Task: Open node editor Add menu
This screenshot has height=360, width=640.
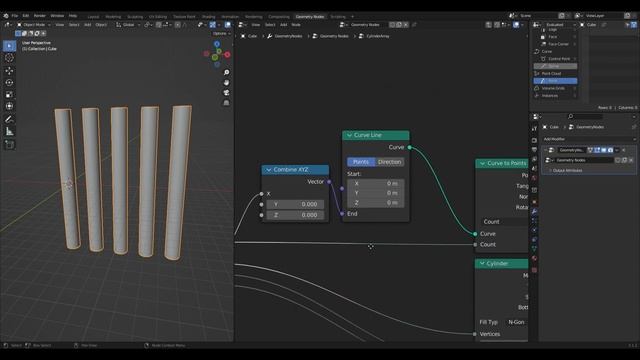Action: tap(283, 25)
